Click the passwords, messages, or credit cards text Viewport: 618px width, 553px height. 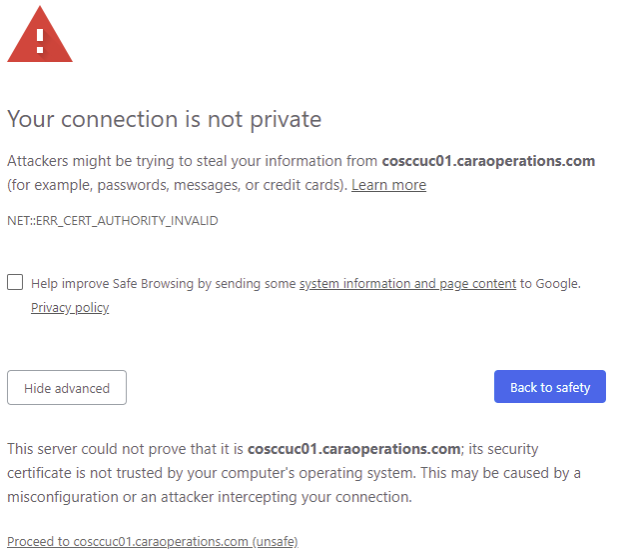[x=220, y=185]
